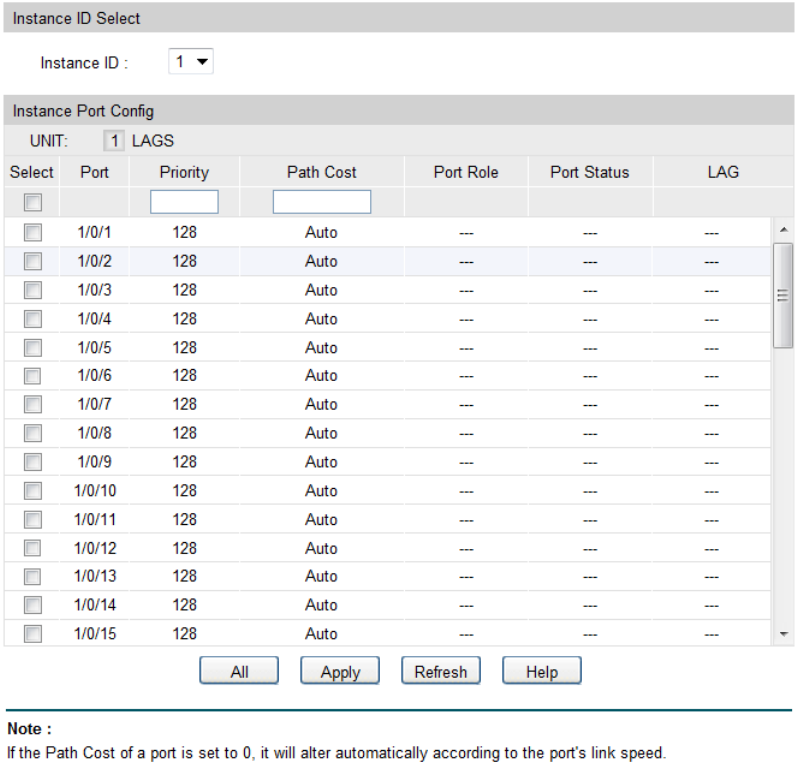This screenshot has width=797, height=774.
Task: Click the Apply button
Action: 340,672
